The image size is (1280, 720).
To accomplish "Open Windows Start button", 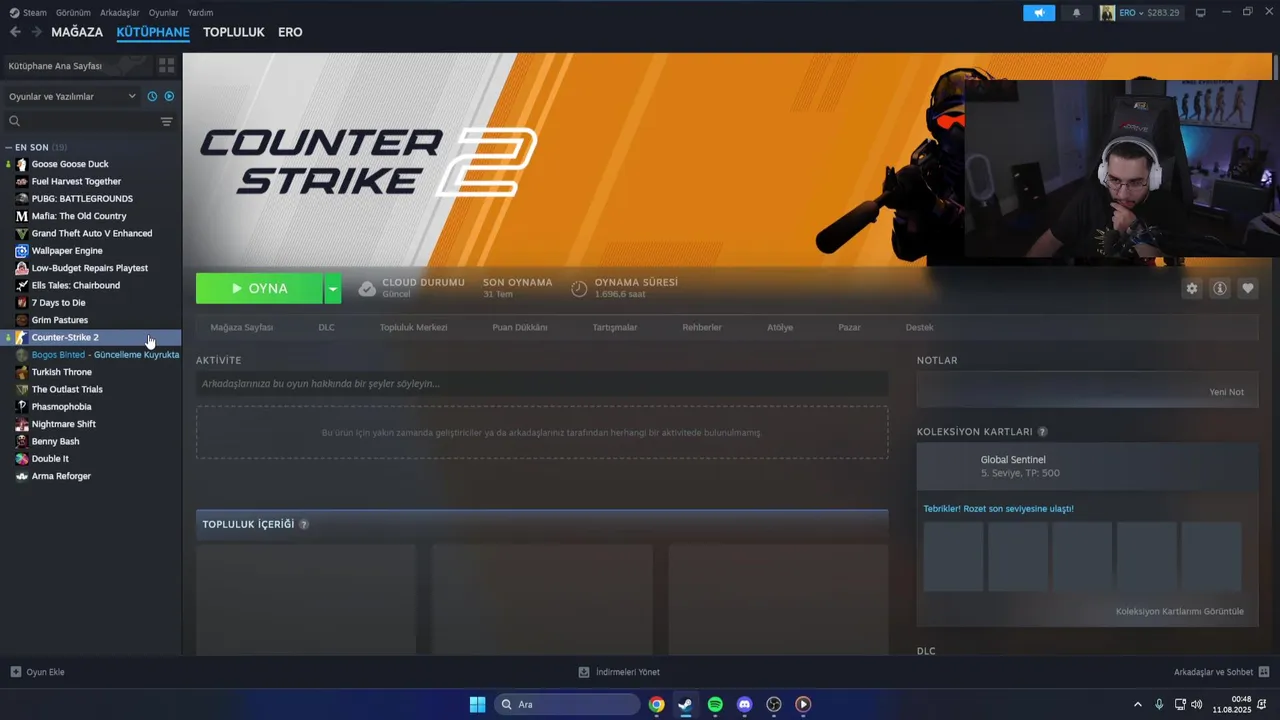I will click(x=477, y=704).
